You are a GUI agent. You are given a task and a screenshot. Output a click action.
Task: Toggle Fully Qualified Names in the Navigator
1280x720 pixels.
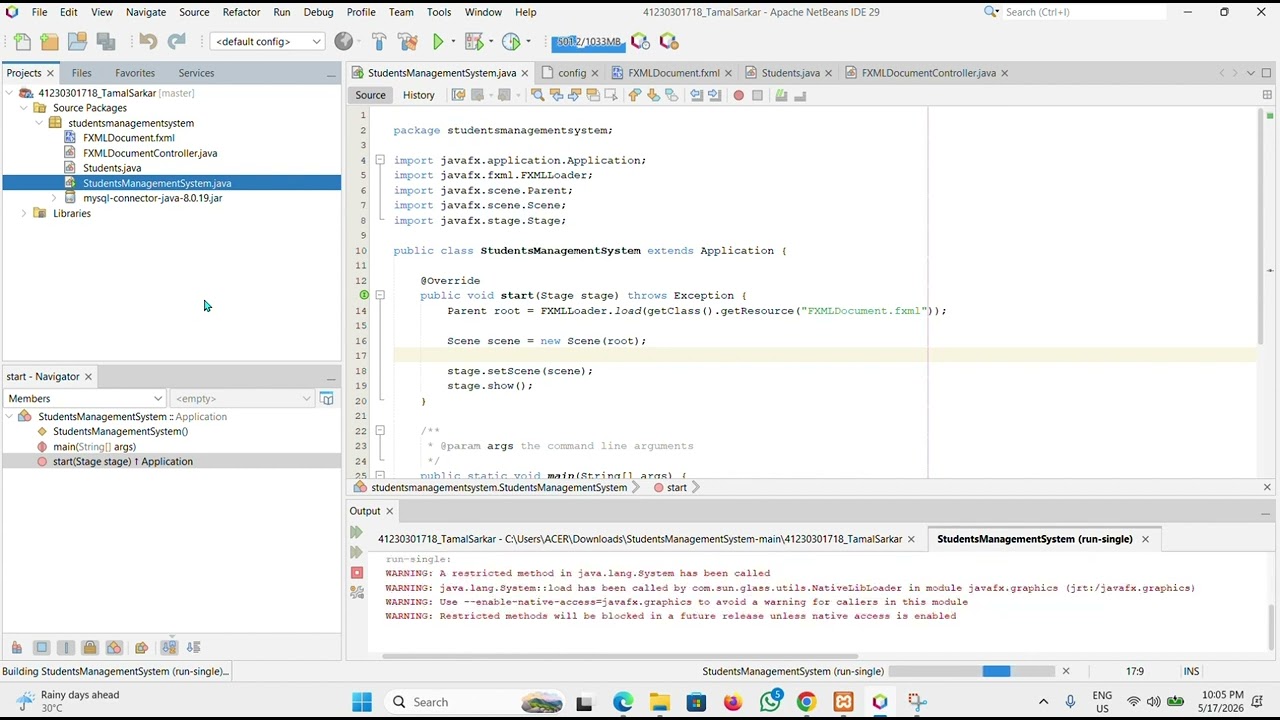141,648
